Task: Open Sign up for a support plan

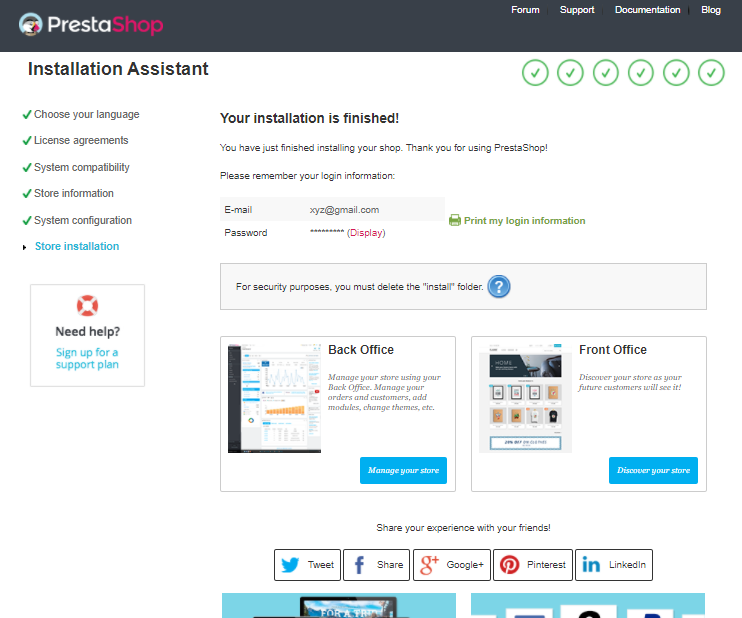Action: (x=87, y=358)
